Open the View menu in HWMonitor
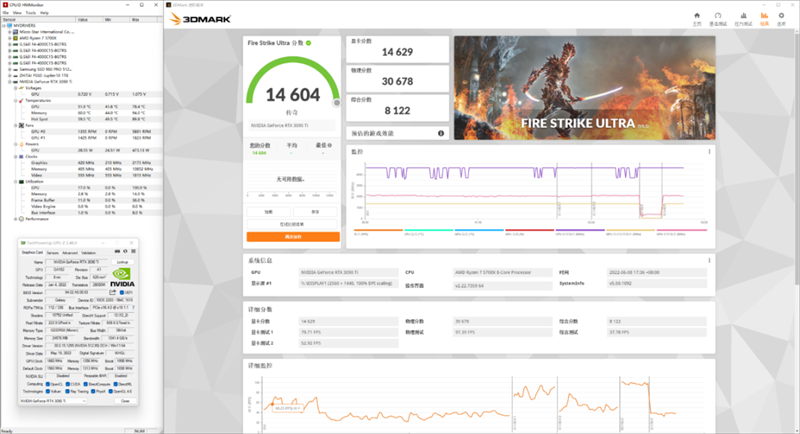The image size is (800, 434). 17,12
